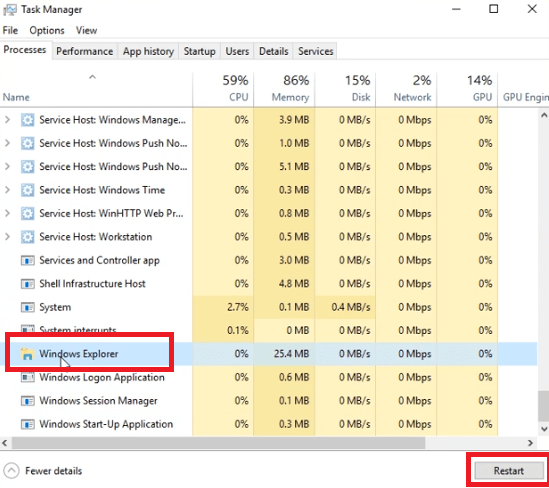The height and width of the screenshot is (488, 549).
Task: Click the horizontal scrollbar thumb
Action: (218, 443)
